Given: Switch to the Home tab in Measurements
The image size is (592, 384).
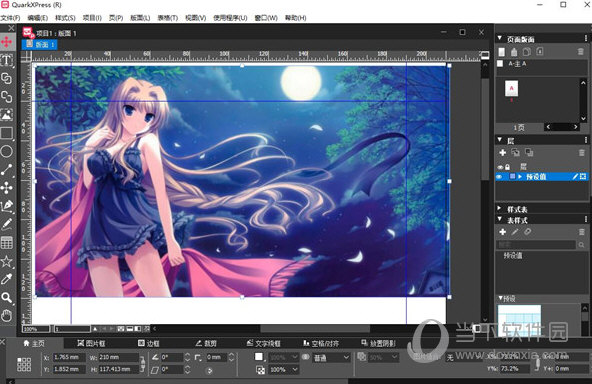Looking at the screenshot, I should pyautogui.click(x=34, y=343).
